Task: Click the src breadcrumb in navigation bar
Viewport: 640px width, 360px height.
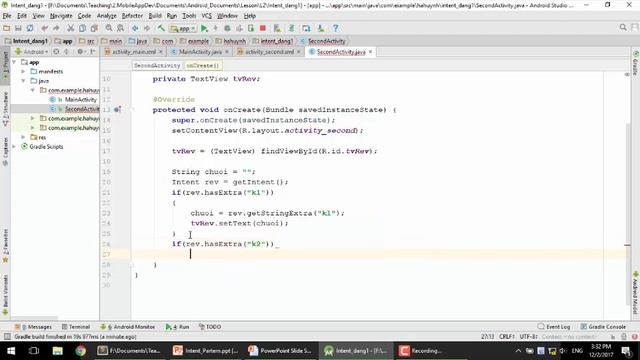Action: 87,41
